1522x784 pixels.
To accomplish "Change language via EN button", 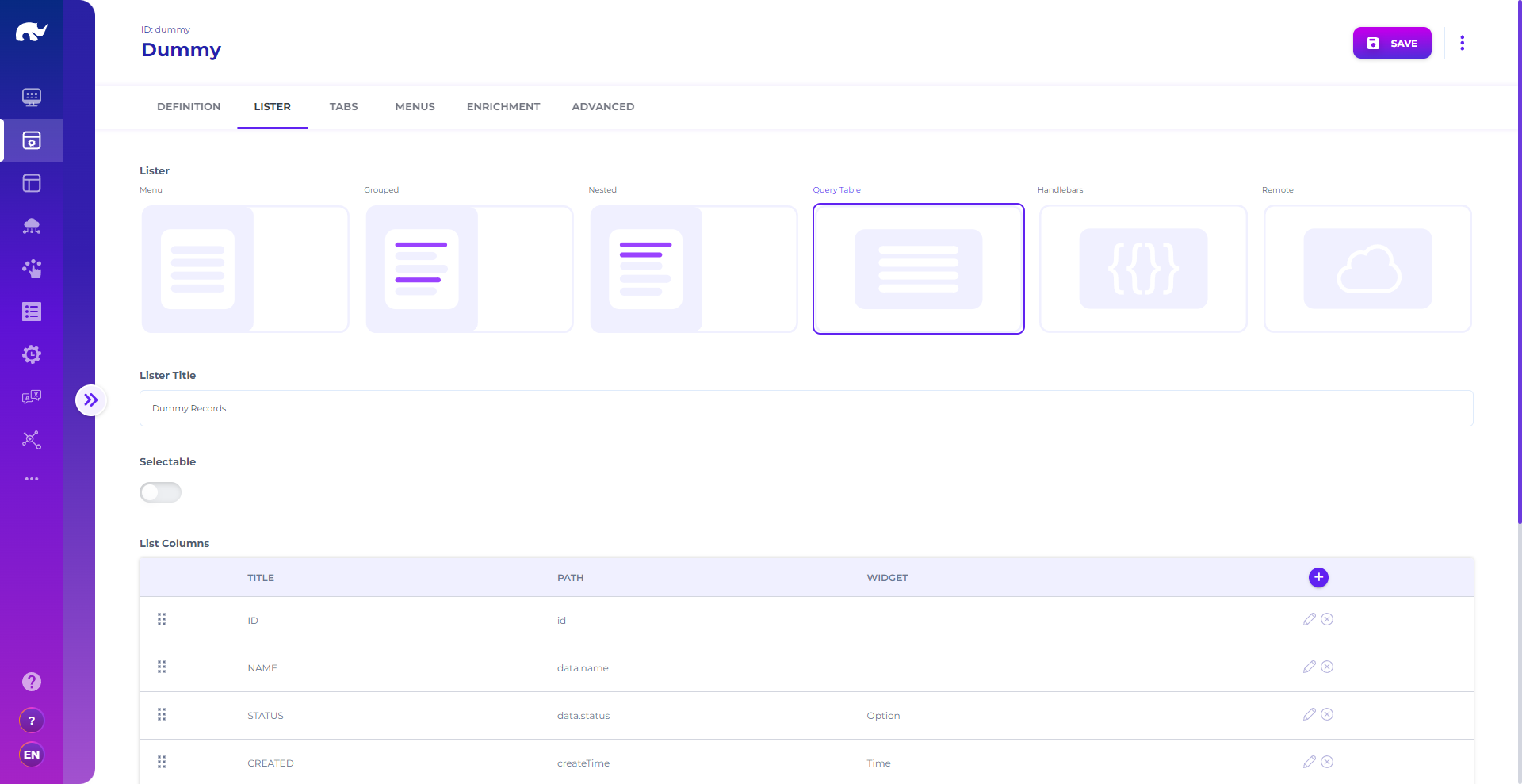I will (32, 755).
